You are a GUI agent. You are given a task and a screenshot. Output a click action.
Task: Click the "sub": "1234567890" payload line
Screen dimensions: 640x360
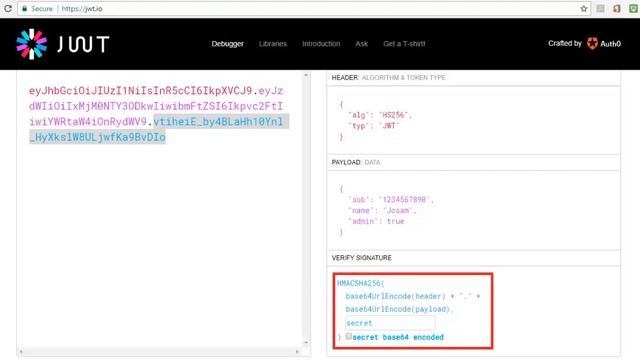coord(391,200)
